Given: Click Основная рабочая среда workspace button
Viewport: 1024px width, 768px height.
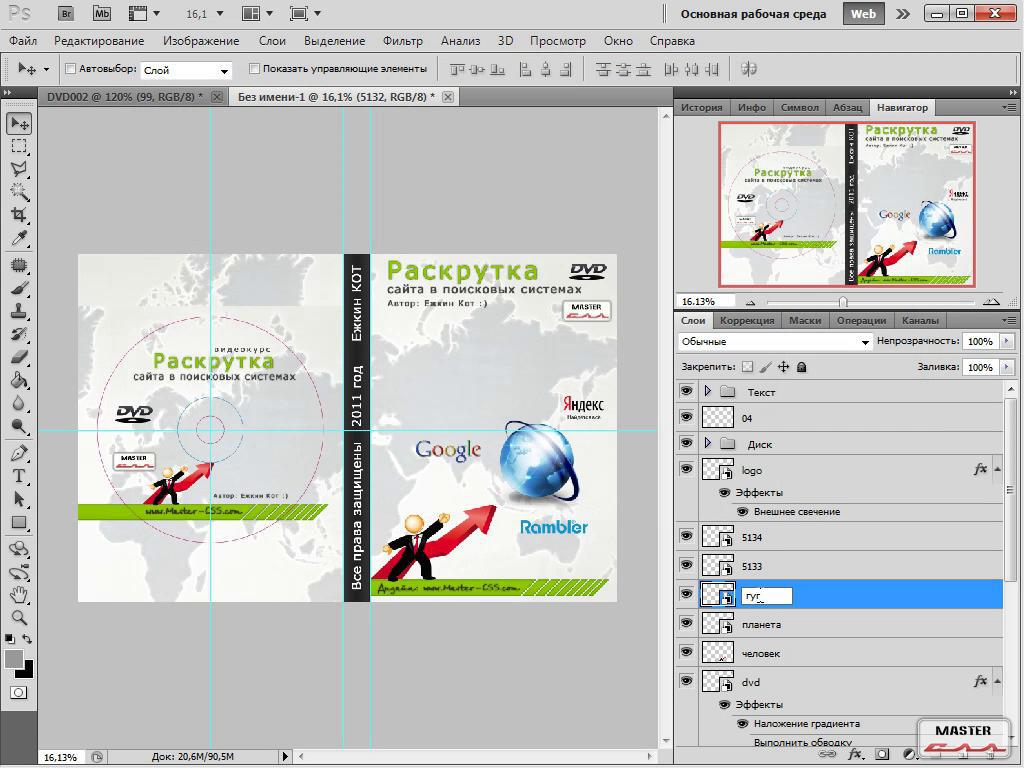Looking at the screenshot, I should [753, 14].
